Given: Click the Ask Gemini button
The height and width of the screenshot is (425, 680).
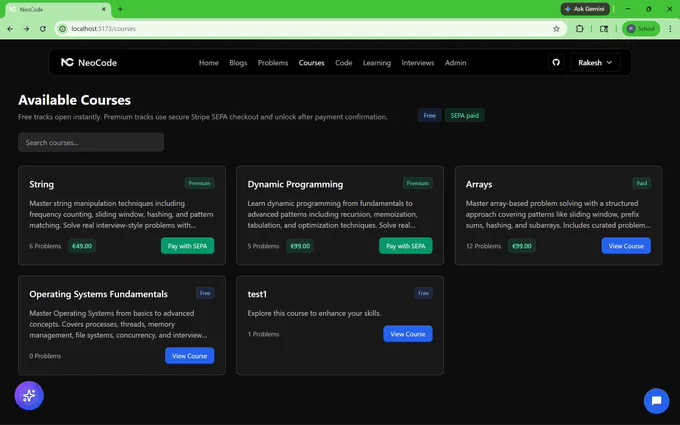Looking at the screenshot, I should point(585,9).
